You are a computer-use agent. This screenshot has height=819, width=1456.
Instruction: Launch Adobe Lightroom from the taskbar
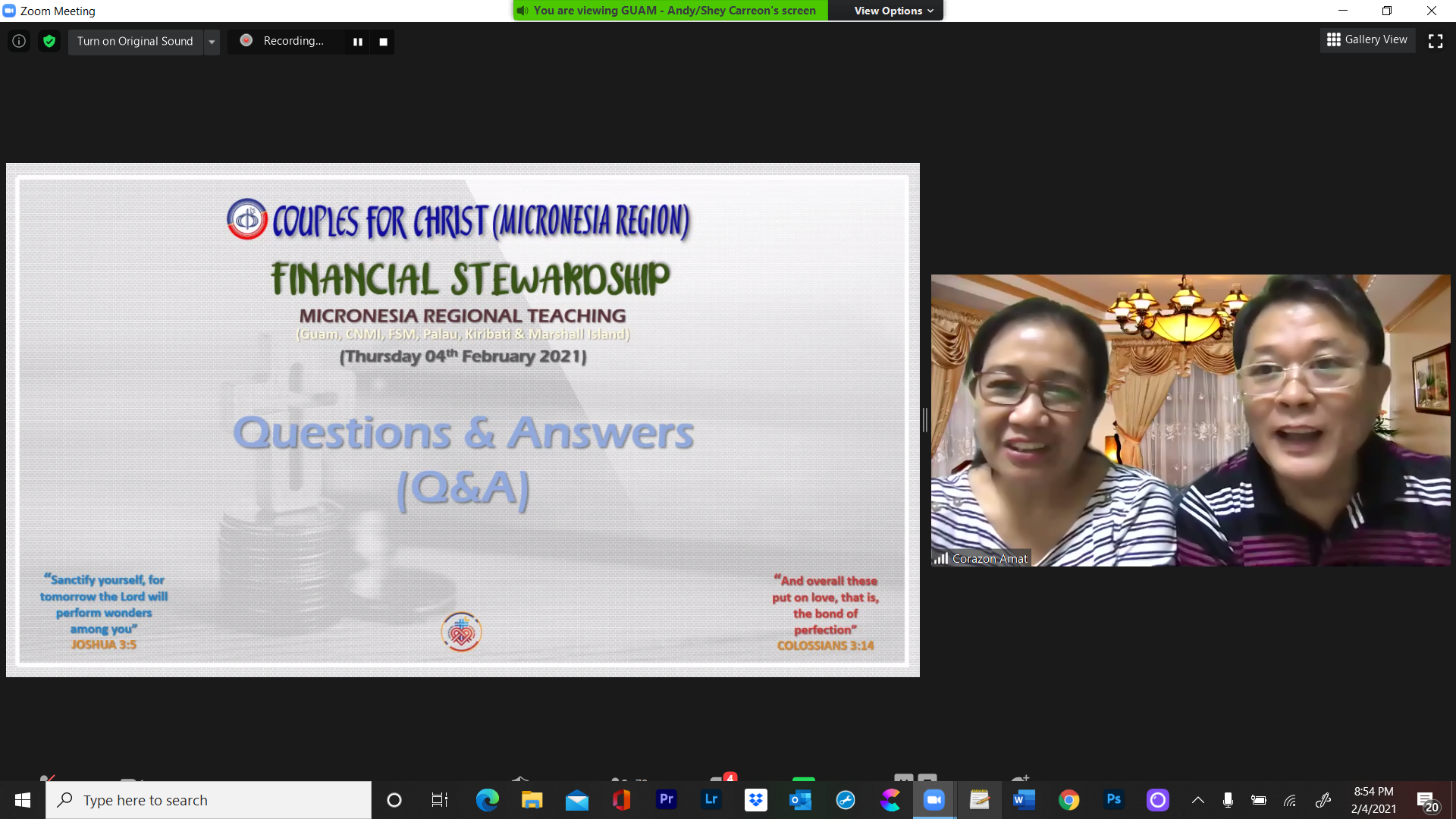711,799
